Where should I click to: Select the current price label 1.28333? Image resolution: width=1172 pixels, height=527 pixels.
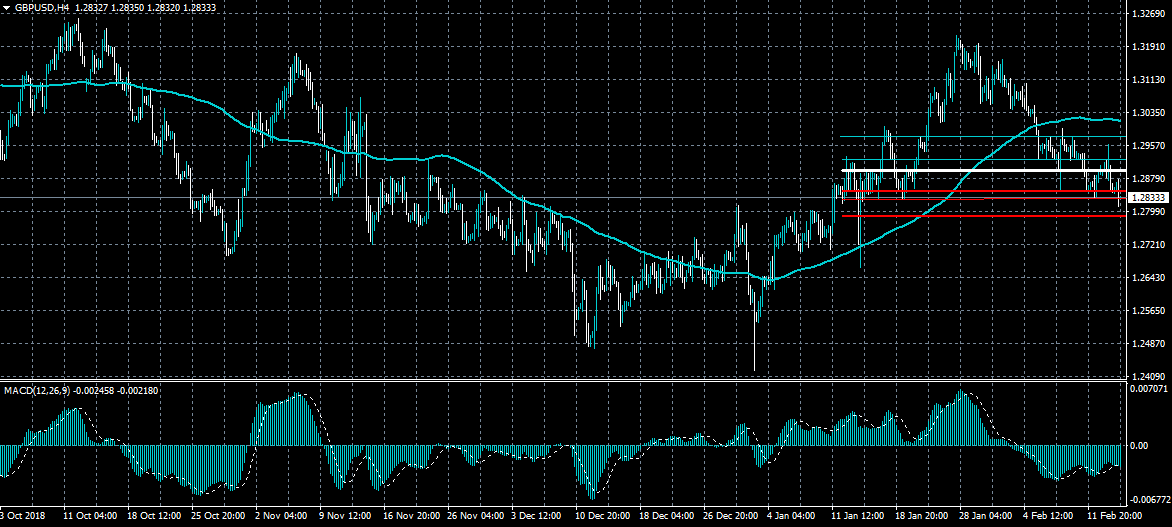point(1150,198)
